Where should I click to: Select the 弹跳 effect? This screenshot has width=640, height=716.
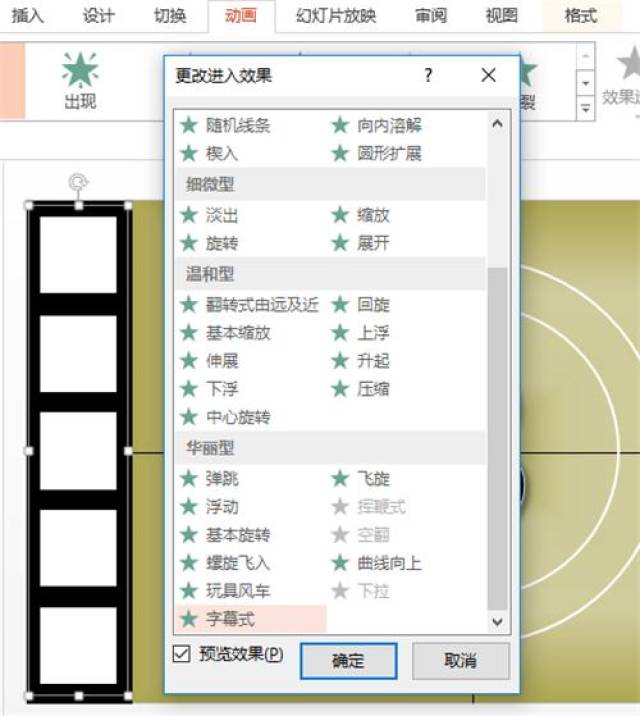click(209, 479)
